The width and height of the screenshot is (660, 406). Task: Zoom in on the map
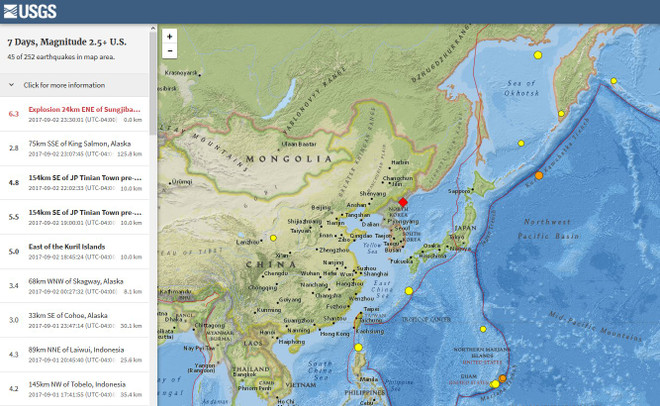coord(170,36)
